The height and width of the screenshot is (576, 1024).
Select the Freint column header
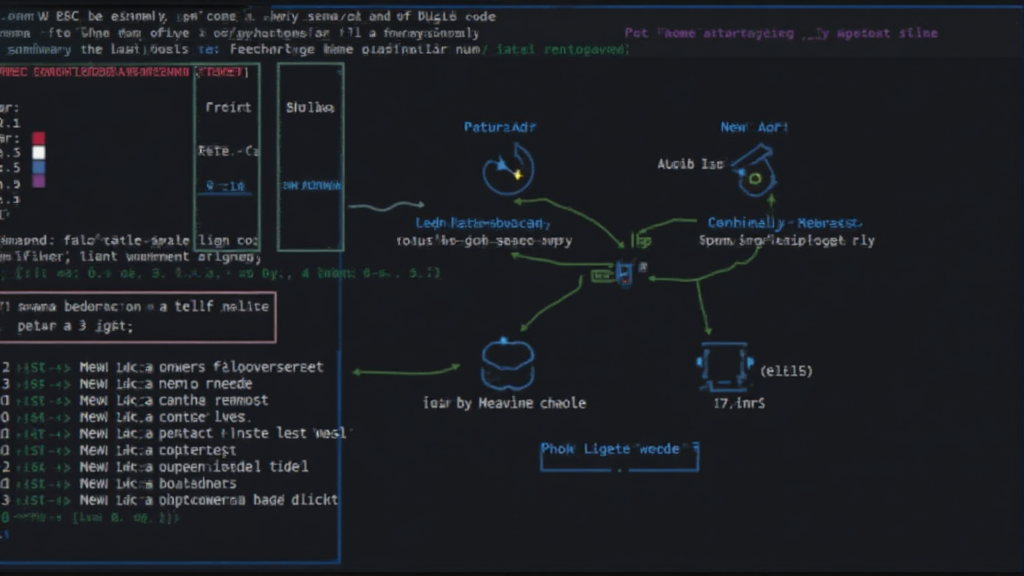point(228,107)
